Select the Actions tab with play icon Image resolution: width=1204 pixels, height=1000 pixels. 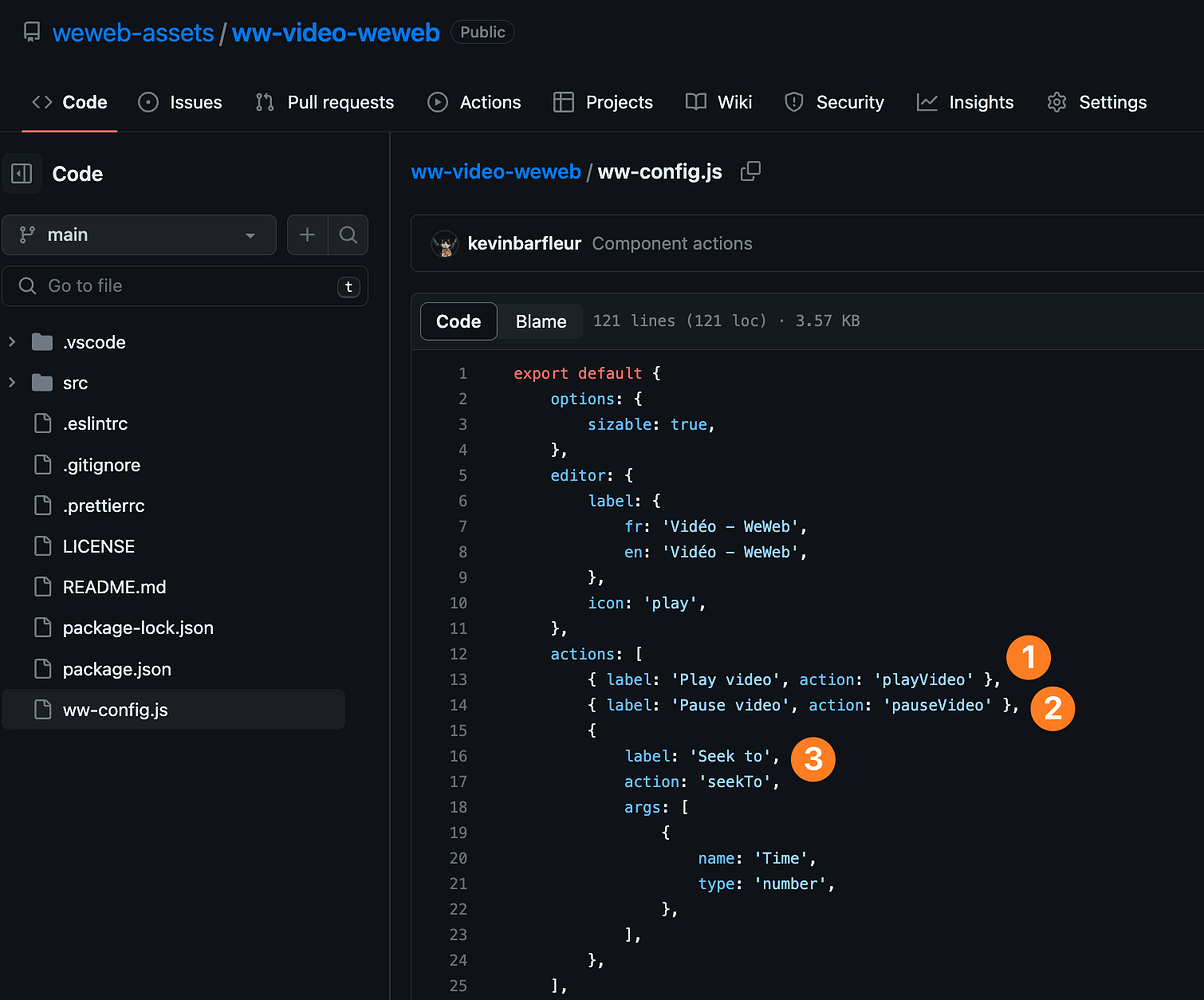436,102
